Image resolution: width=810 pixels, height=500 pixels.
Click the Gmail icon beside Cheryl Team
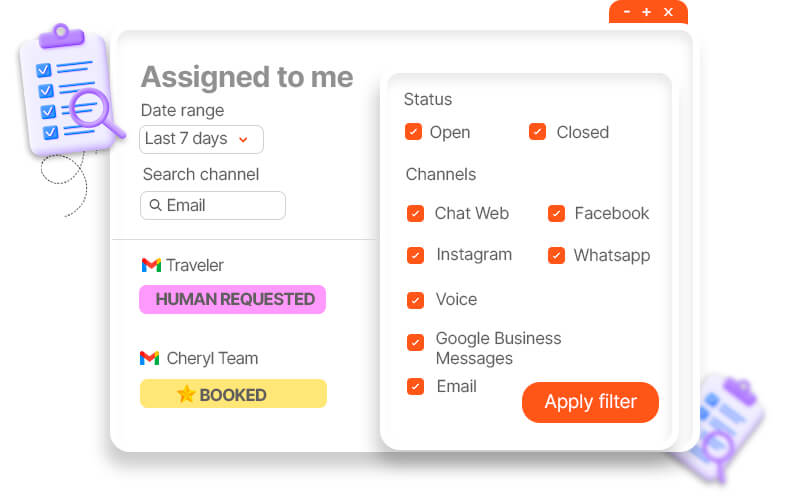(x=150, y=358)
